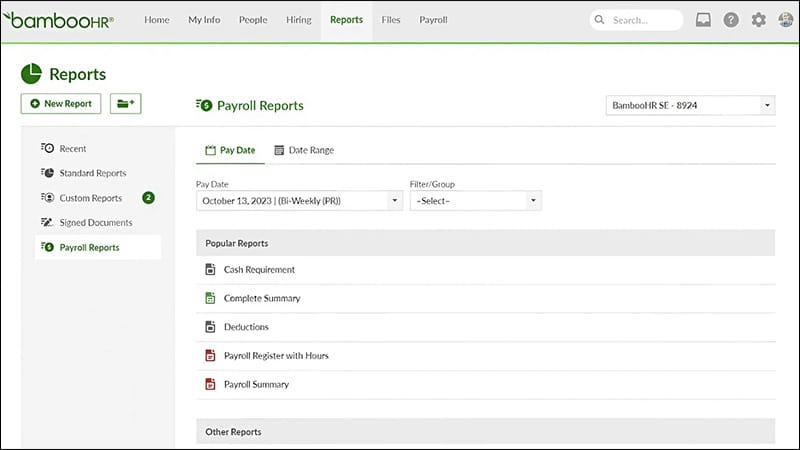This screenshot has height=450, width=800.
Task: Click into the Search field
Action: pyautogui.click(x=637, y=20)
